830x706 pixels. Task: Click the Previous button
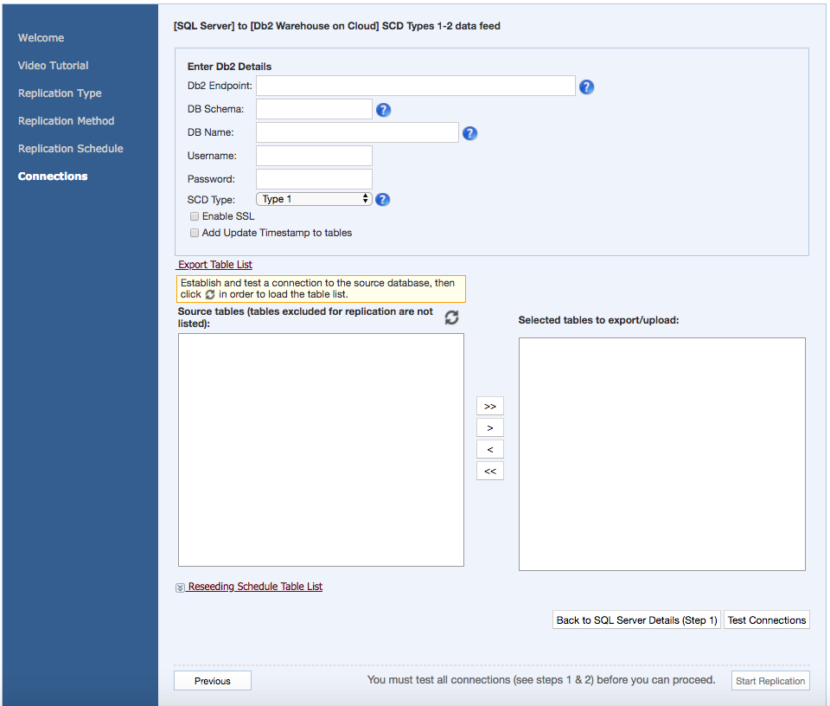212,681
